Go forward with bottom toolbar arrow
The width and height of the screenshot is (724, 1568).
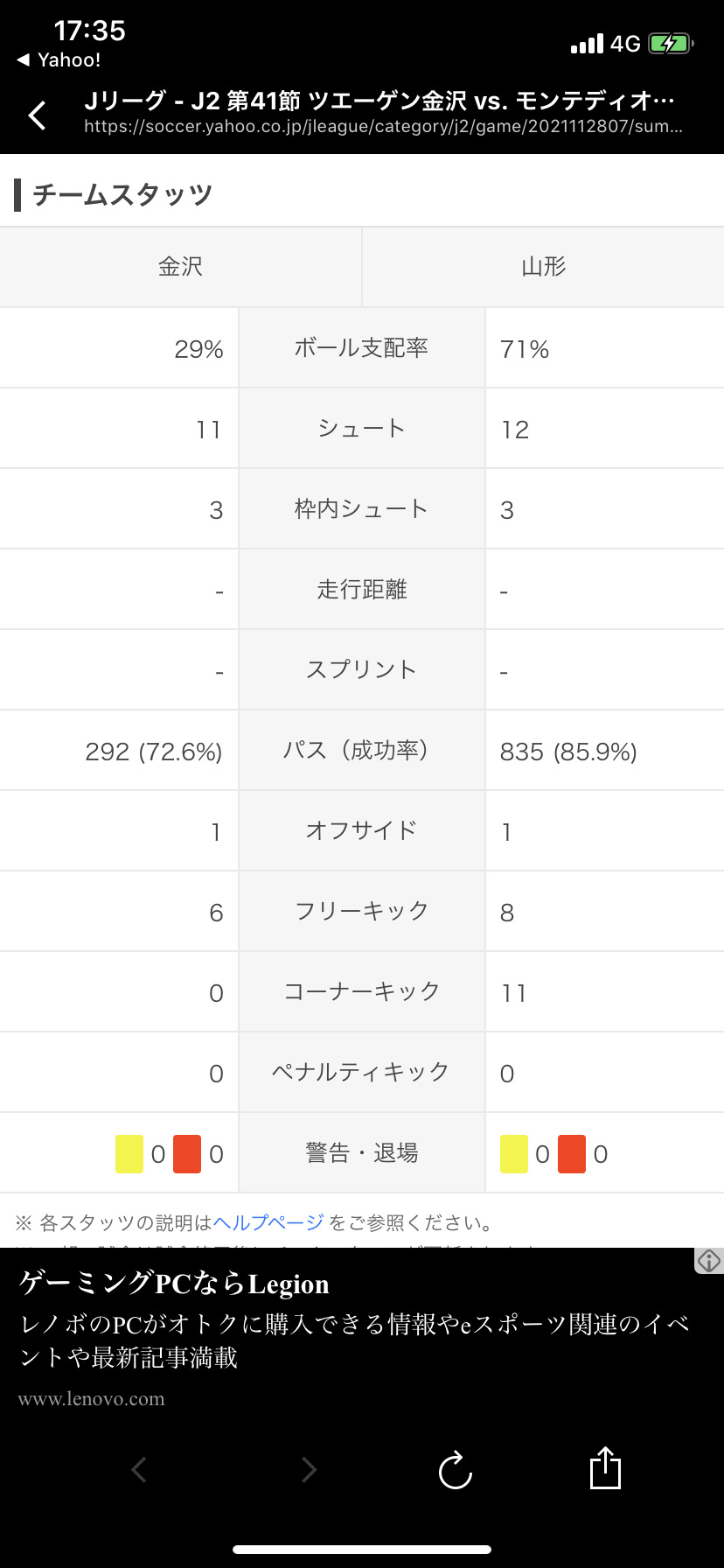point(309,1469)
